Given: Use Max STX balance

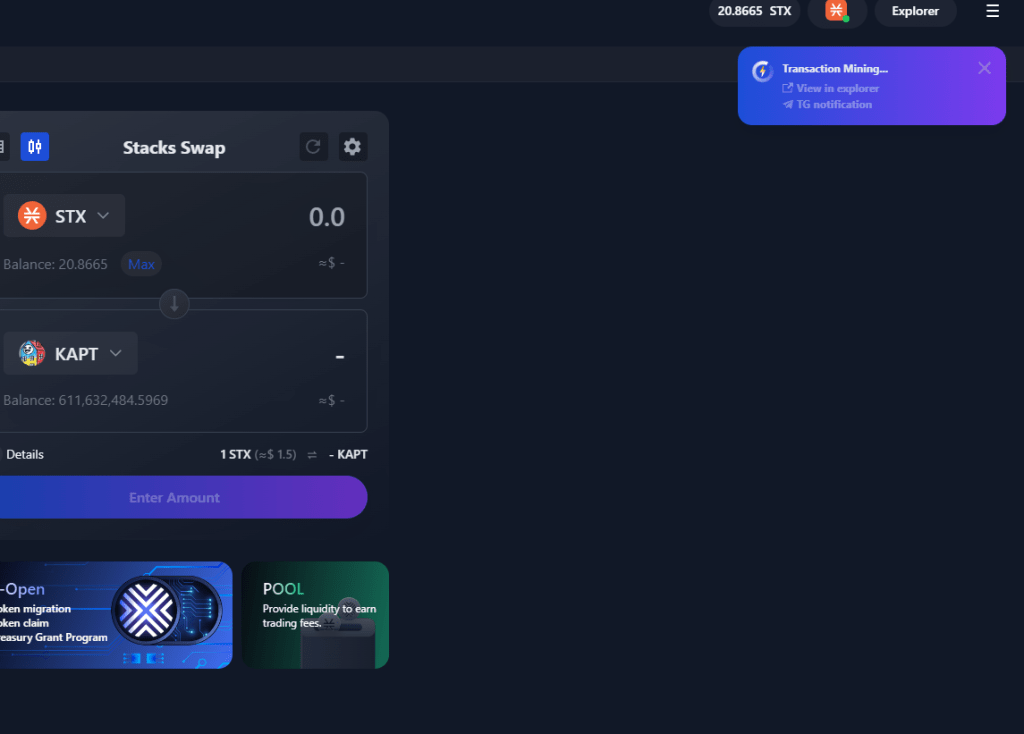Looking at the screenshot, I should pos(141,264).
